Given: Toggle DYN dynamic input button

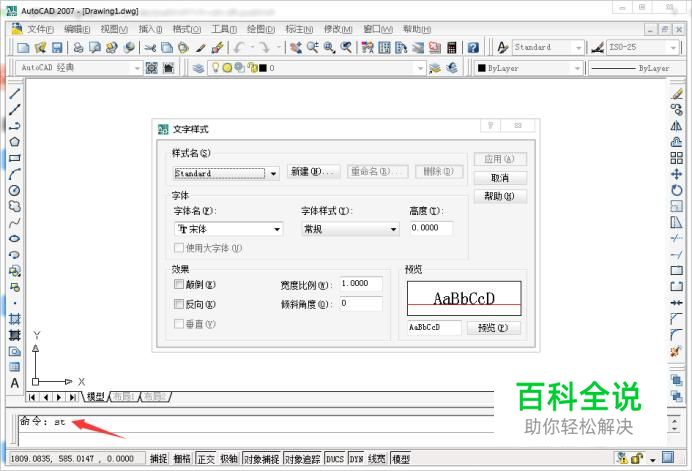Looking at the screenshot, I should pyautogui.click(x=356, y=459).
